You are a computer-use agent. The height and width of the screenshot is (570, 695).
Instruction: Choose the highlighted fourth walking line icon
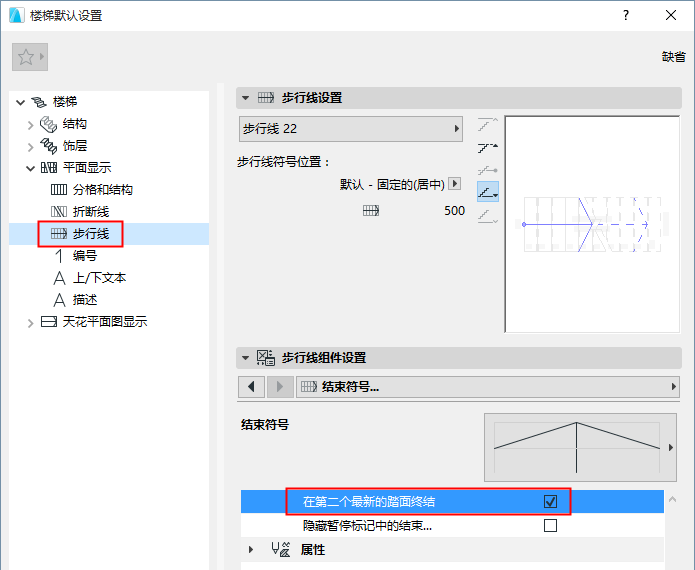[x=488, y=192]
